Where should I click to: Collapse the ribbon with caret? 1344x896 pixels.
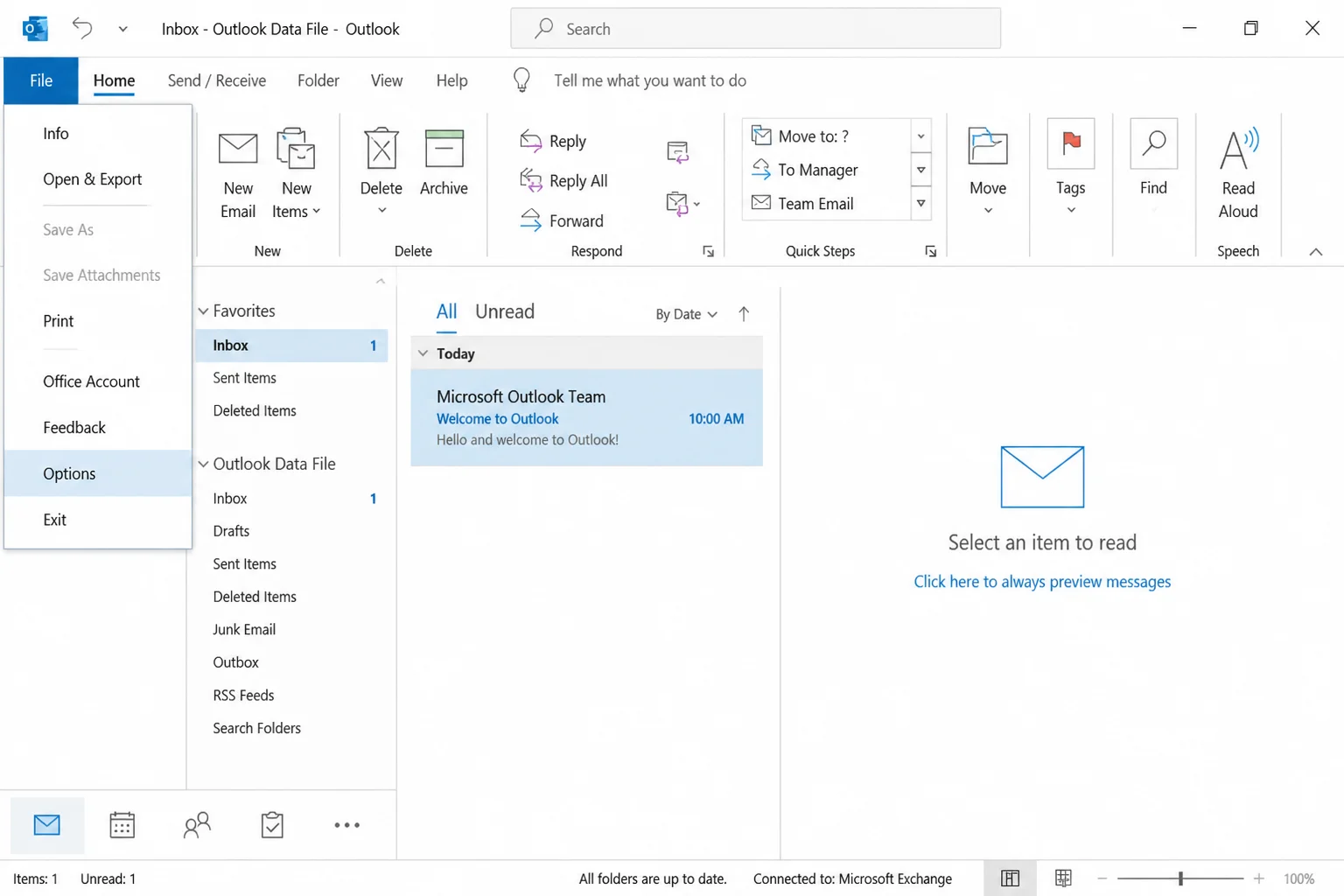[1315, 252]
